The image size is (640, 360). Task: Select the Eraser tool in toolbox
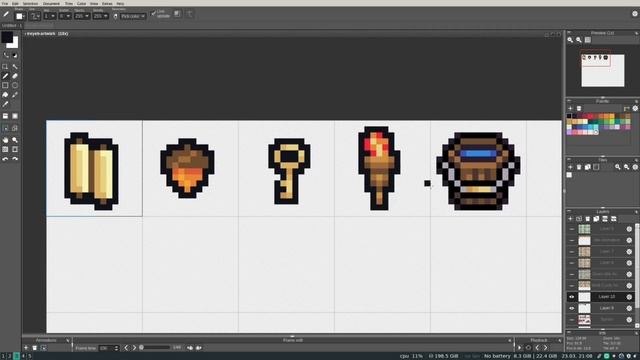[15, 76]
